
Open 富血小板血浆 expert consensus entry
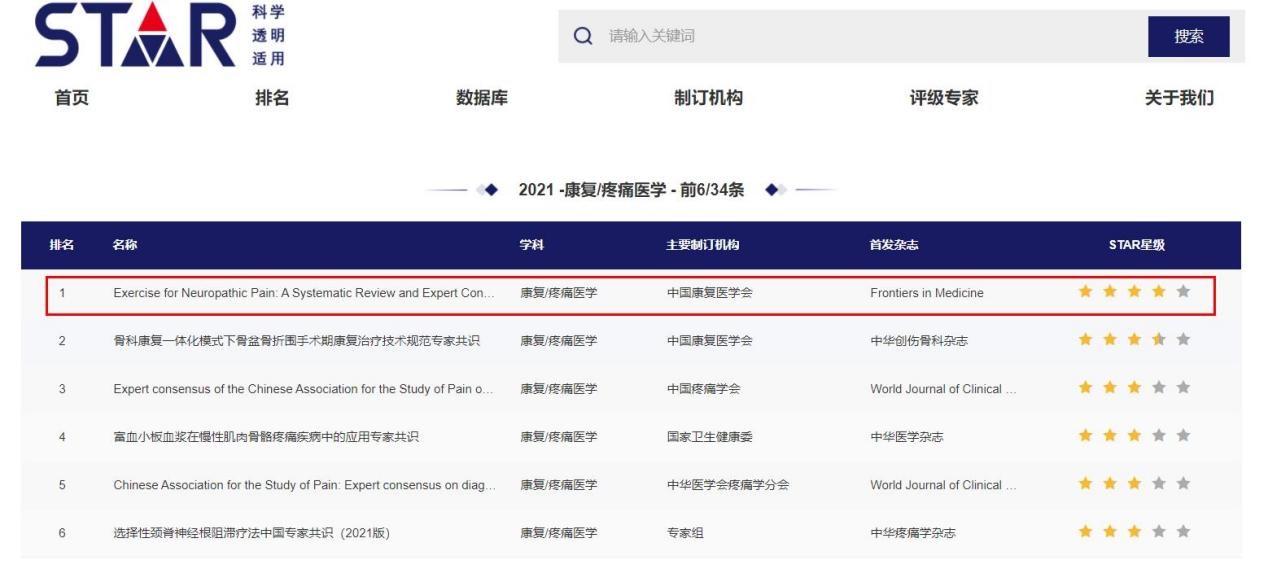click(x=266, y=437)
